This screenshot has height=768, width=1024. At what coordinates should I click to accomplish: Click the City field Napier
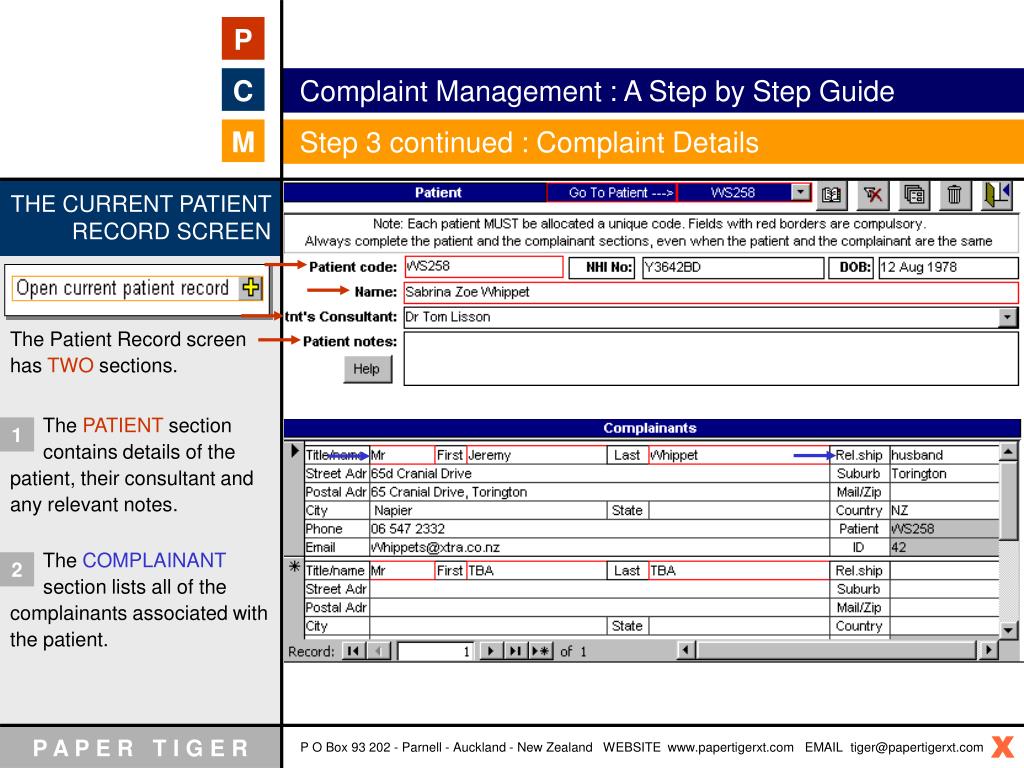[x=488, y=510]
